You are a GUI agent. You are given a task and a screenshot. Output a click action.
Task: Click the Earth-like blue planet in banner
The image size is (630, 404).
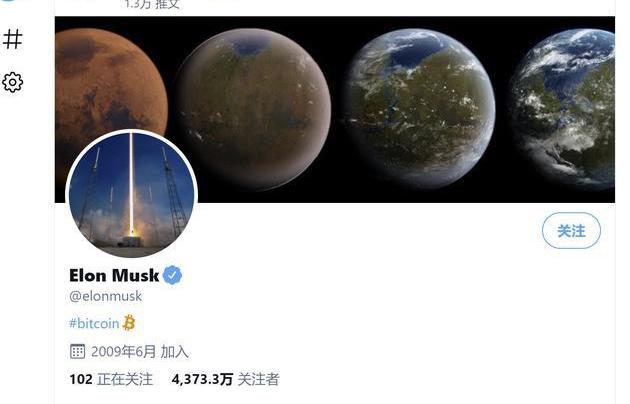tap(562, 109)
